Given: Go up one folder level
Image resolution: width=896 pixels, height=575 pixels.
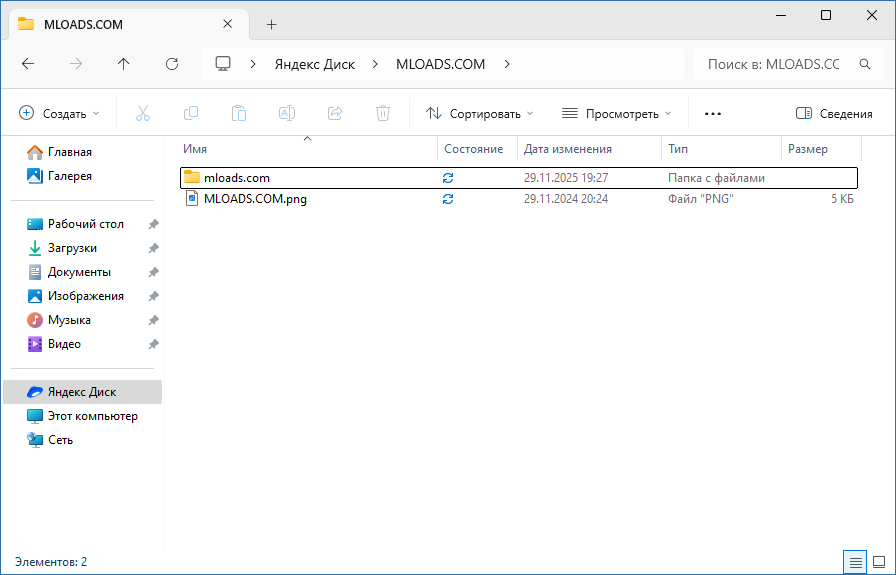Looking at the screenshot, I should (123, 64).
